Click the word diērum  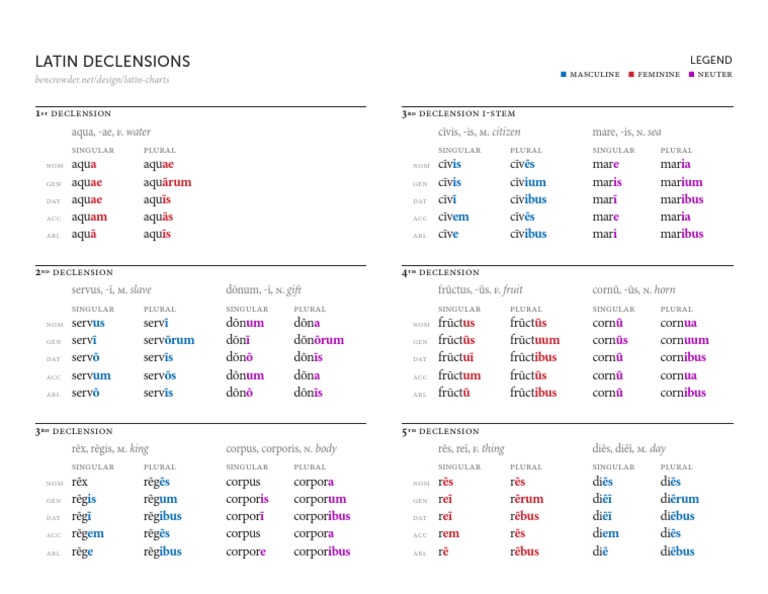point(682,500)
